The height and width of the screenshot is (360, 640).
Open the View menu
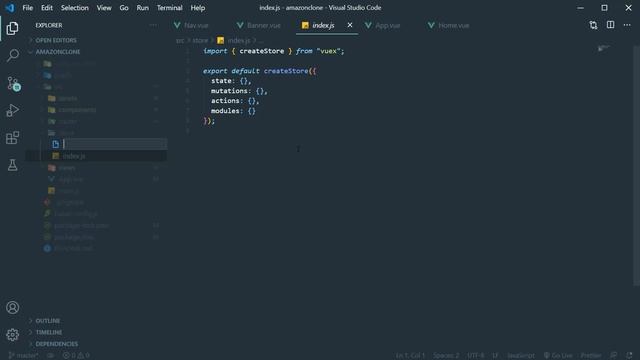(104, 8)
